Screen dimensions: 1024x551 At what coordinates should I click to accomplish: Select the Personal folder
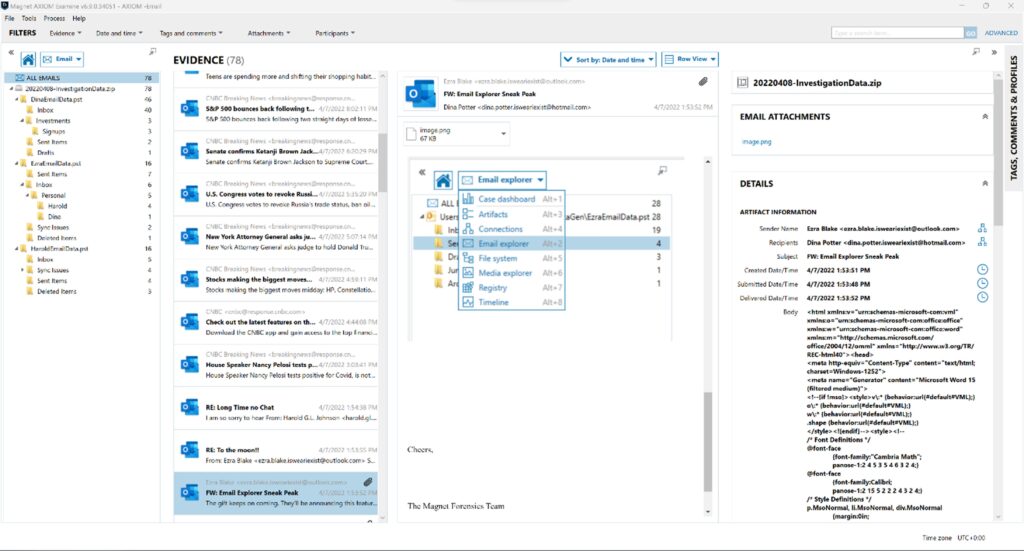click(x=54, y=195)
